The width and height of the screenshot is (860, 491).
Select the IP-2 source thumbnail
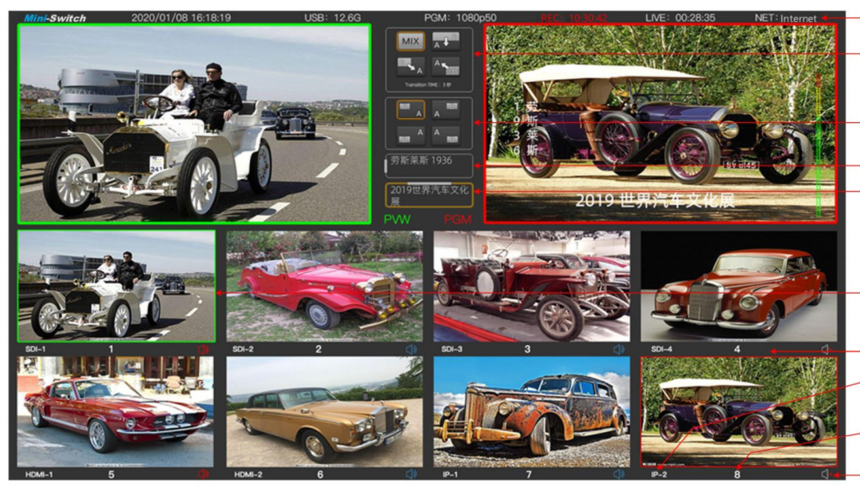[739, 411]
